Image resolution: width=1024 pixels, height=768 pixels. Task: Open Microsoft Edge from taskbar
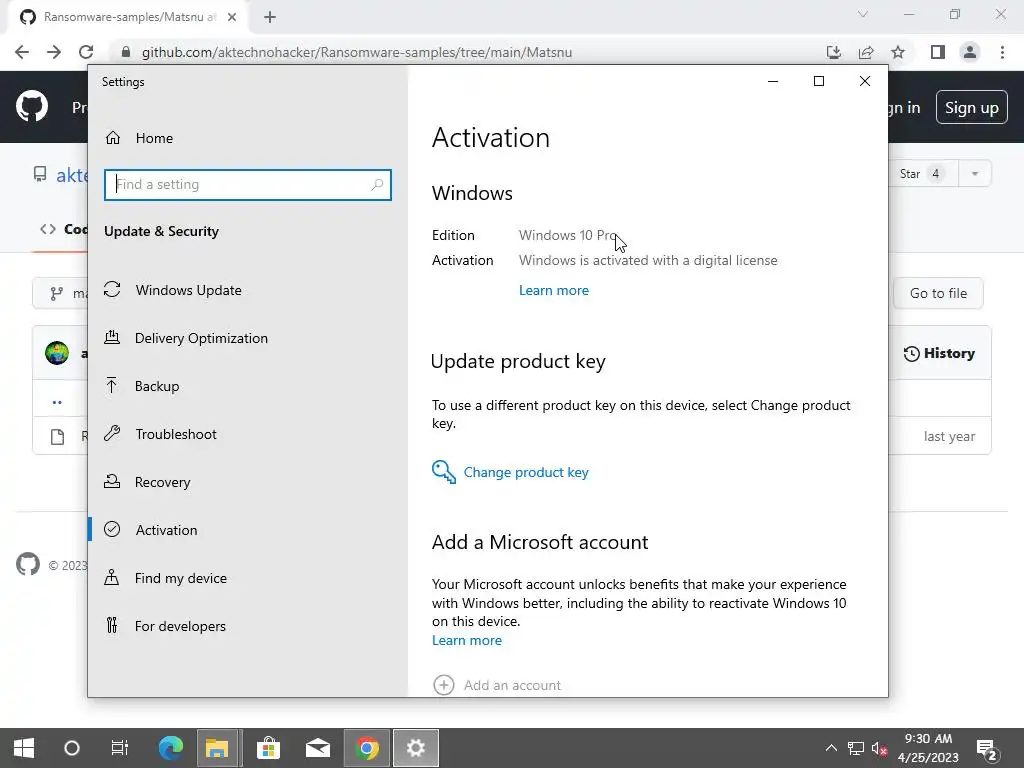click(170, 748)
